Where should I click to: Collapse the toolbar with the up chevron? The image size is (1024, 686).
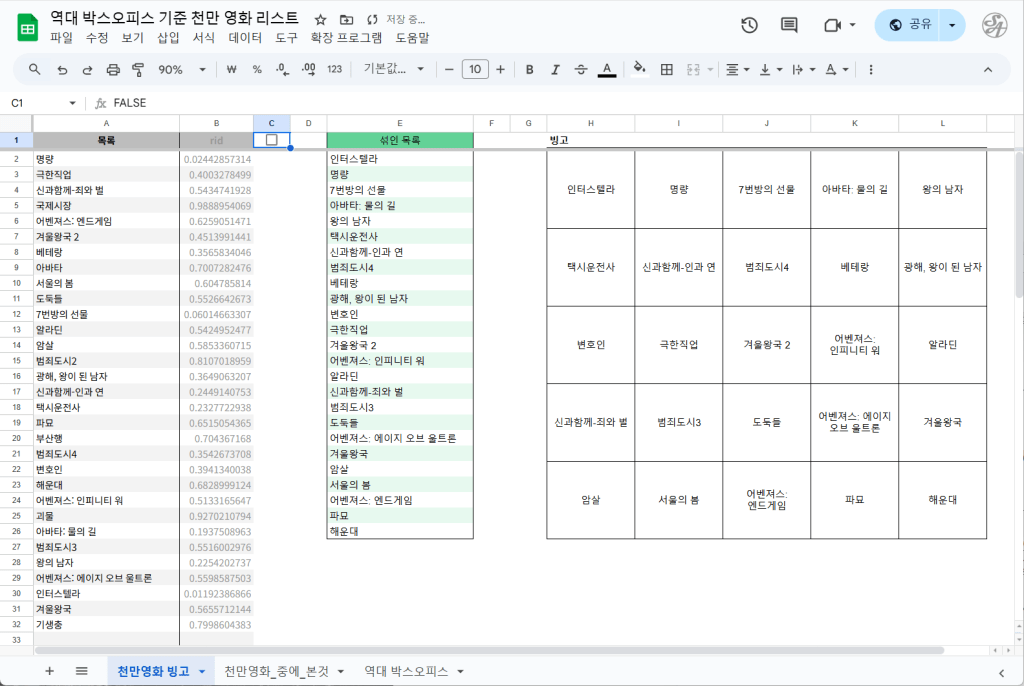tap(989, 70)
